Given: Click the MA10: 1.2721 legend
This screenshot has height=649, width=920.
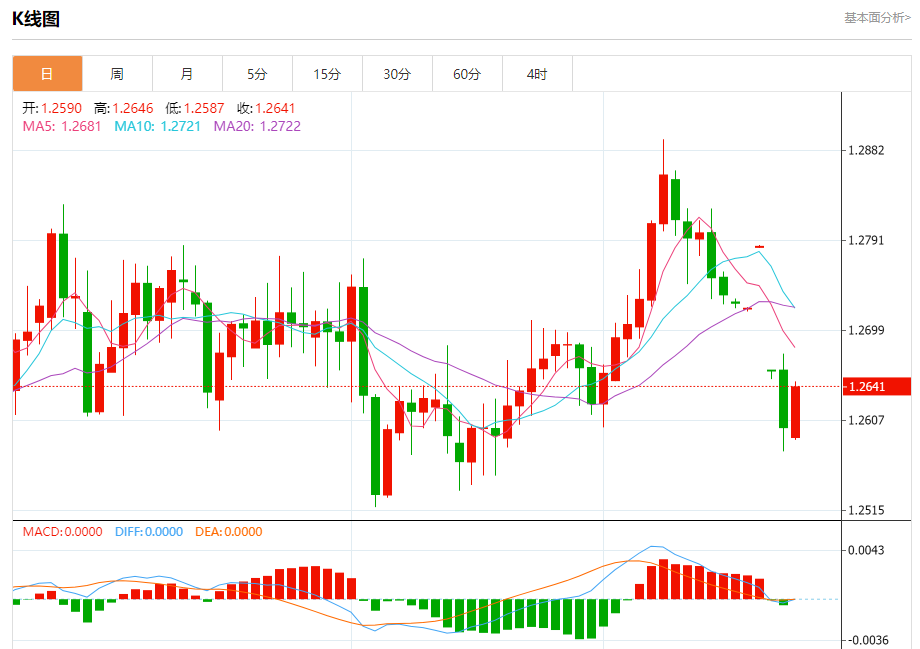Looking at the screenshot, I should (157, 126).
